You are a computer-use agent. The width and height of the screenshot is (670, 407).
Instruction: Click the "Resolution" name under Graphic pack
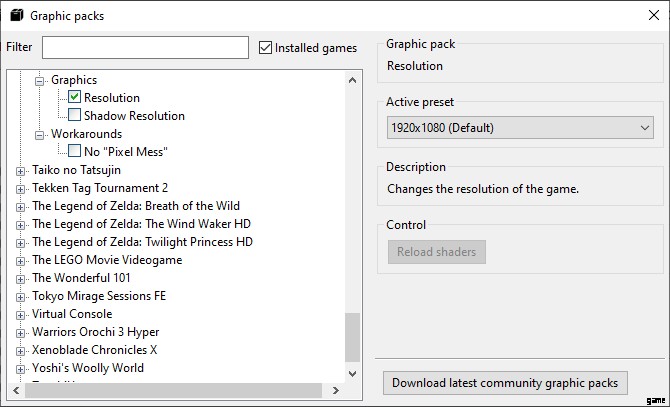414,66
